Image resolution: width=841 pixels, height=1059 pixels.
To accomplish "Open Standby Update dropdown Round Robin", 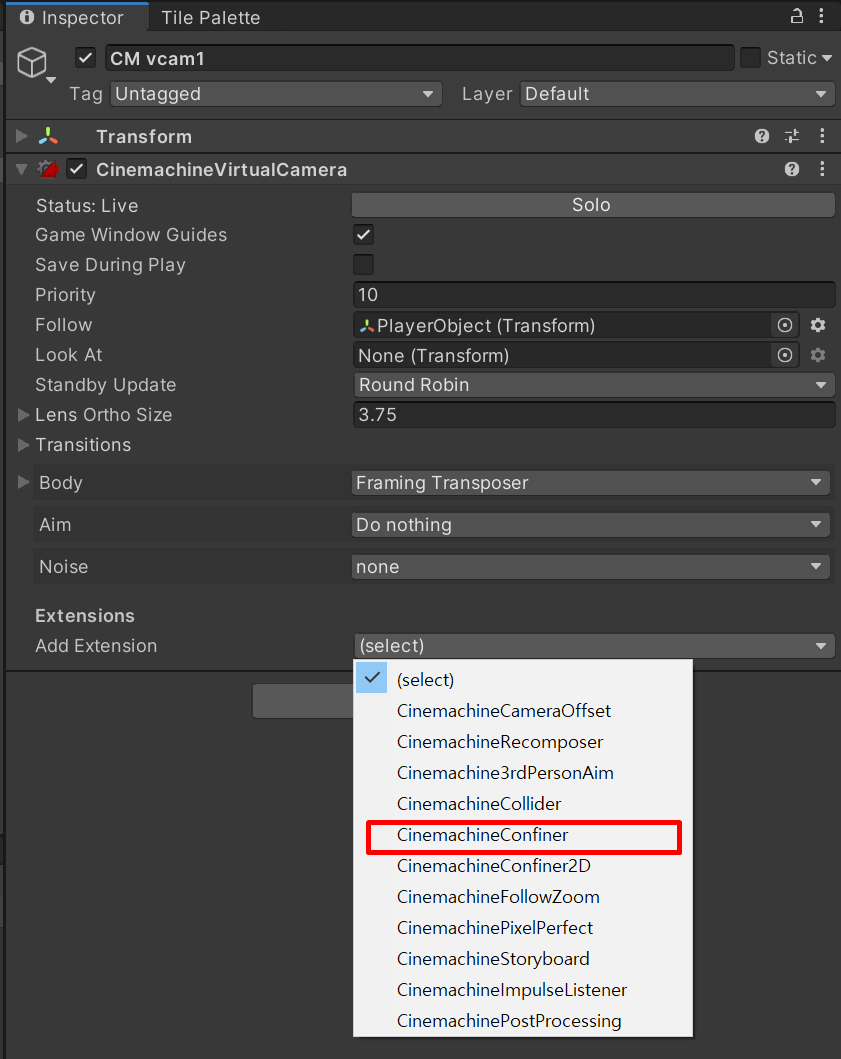I will pyautogui.click(x=594, y=385).
